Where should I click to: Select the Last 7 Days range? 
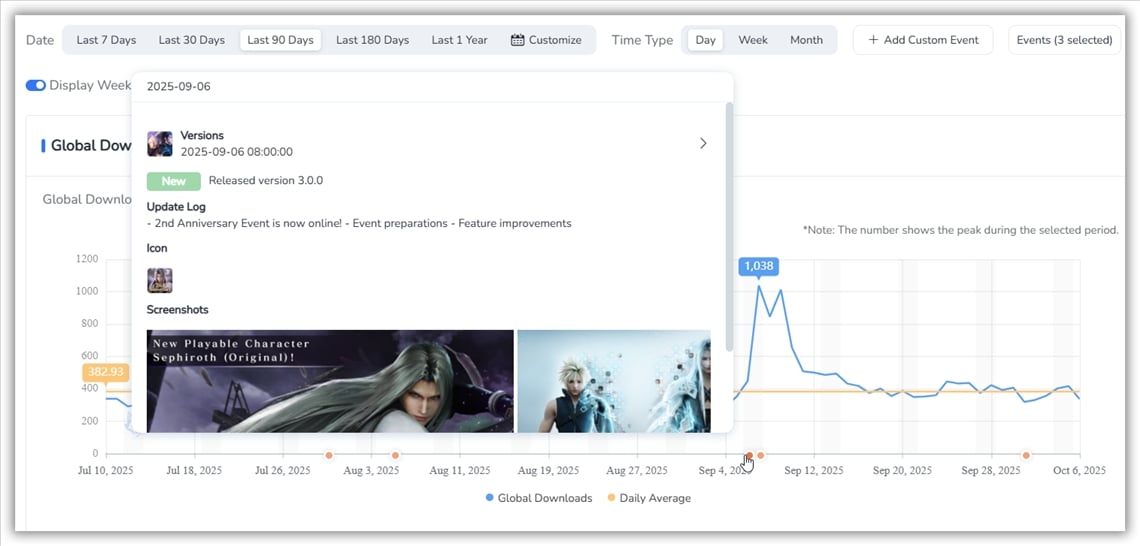point(106,40)
